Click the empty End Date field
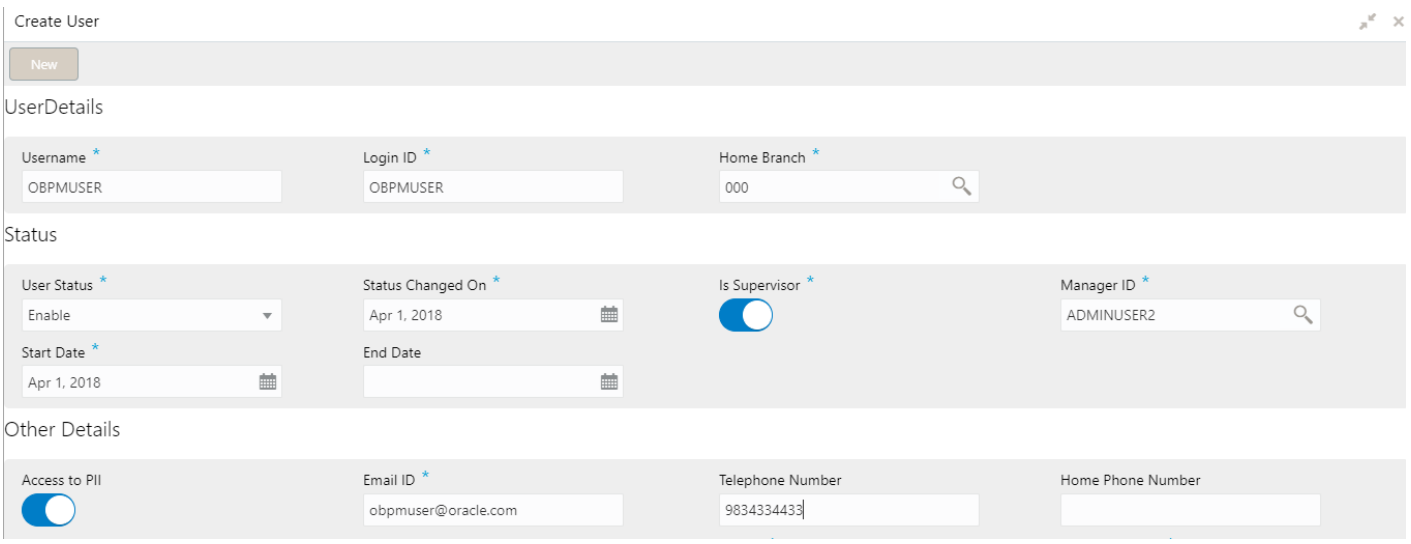The height and width of the screenshot is (544, 1411). click(480, 381)
